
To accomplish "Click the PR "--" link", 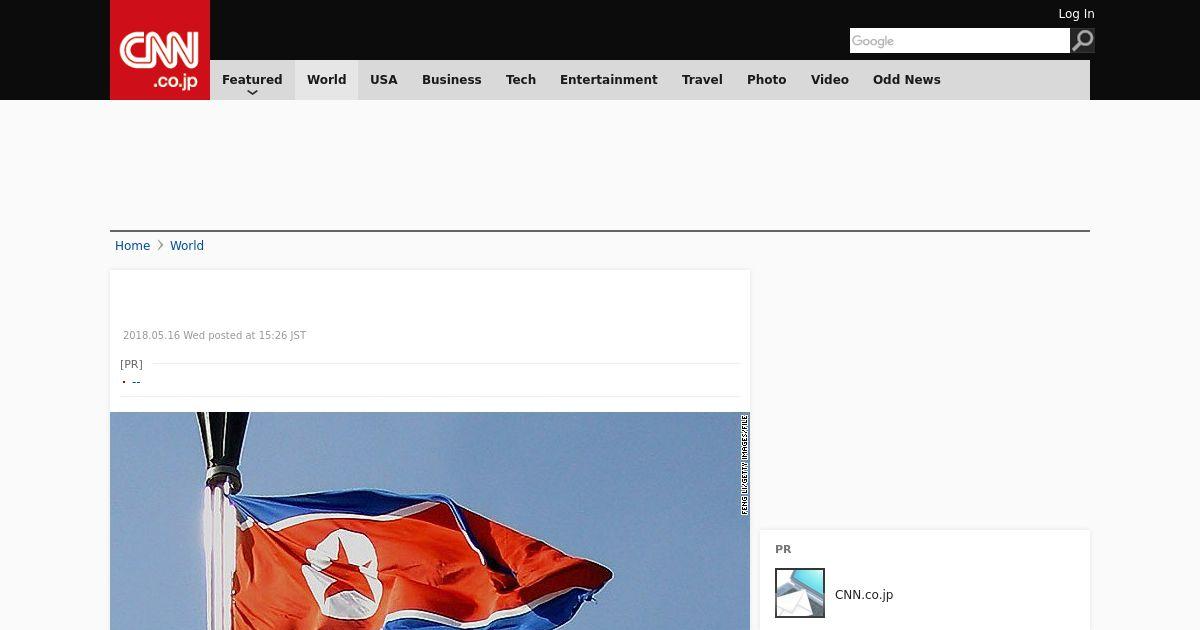I will click(136, 382).
